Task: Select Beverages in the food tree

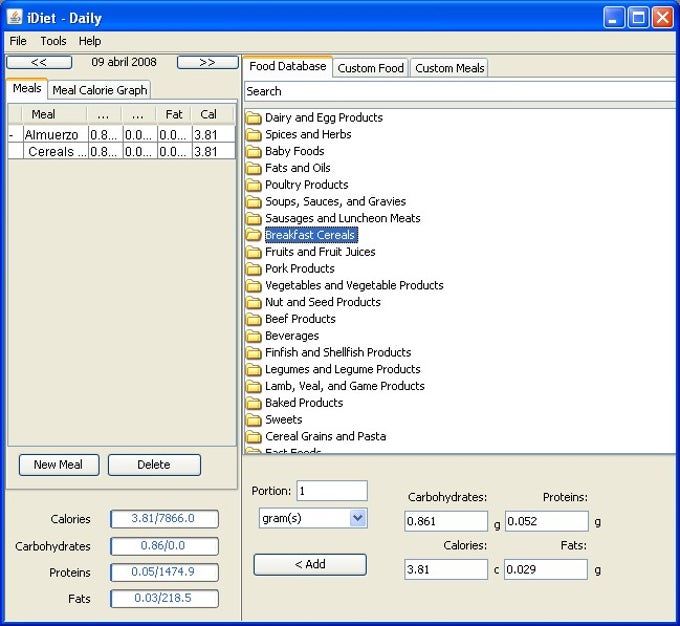Action: (292, 336)
